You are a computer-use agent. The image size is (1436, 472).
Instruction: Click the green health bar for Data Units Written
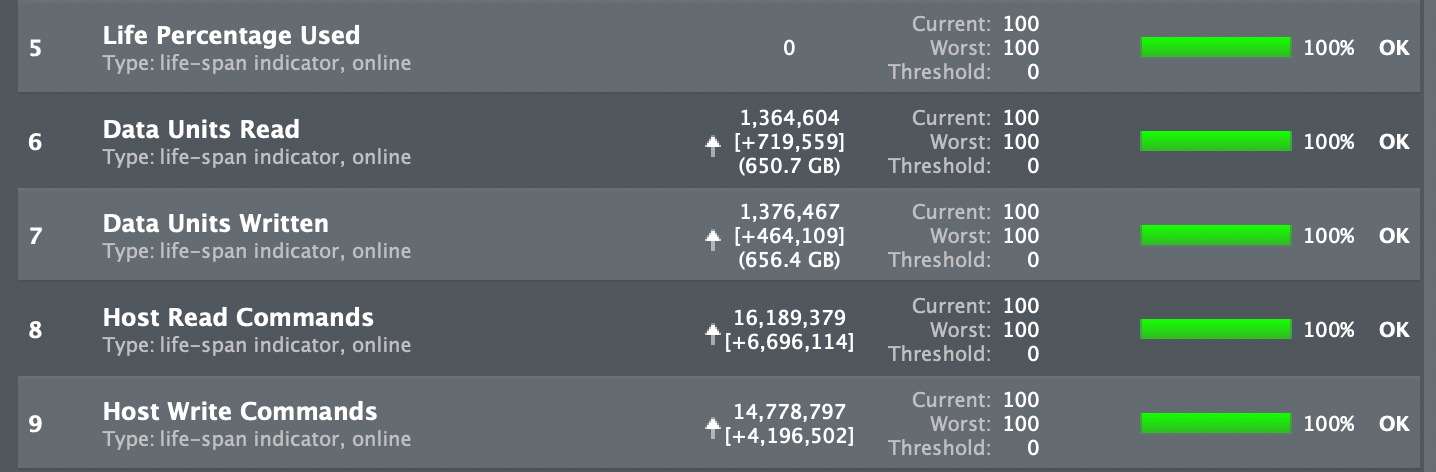coord(1216,235)
